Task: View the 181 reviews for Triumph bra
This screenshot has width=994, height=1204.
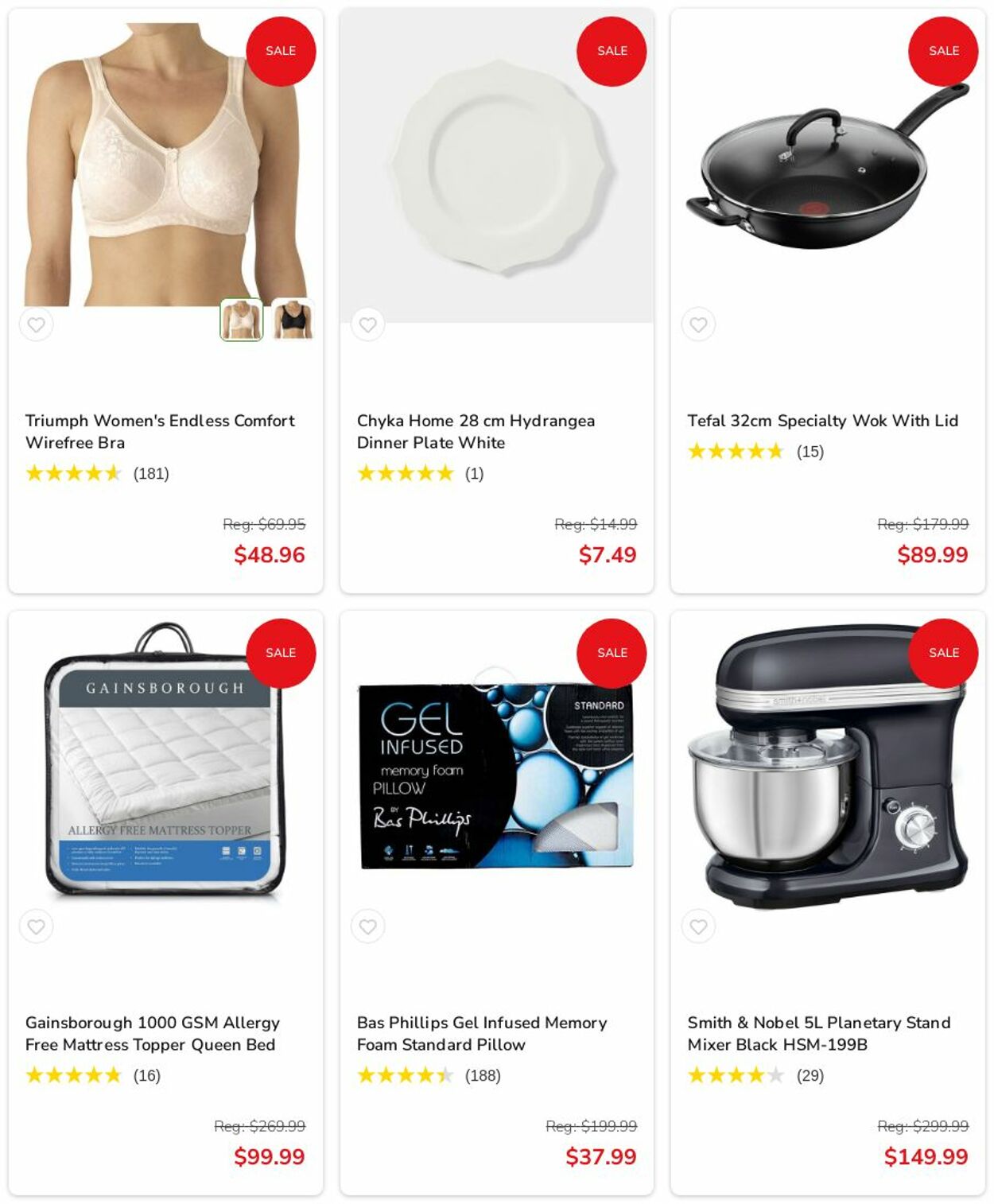Action: tap(151, 474)
